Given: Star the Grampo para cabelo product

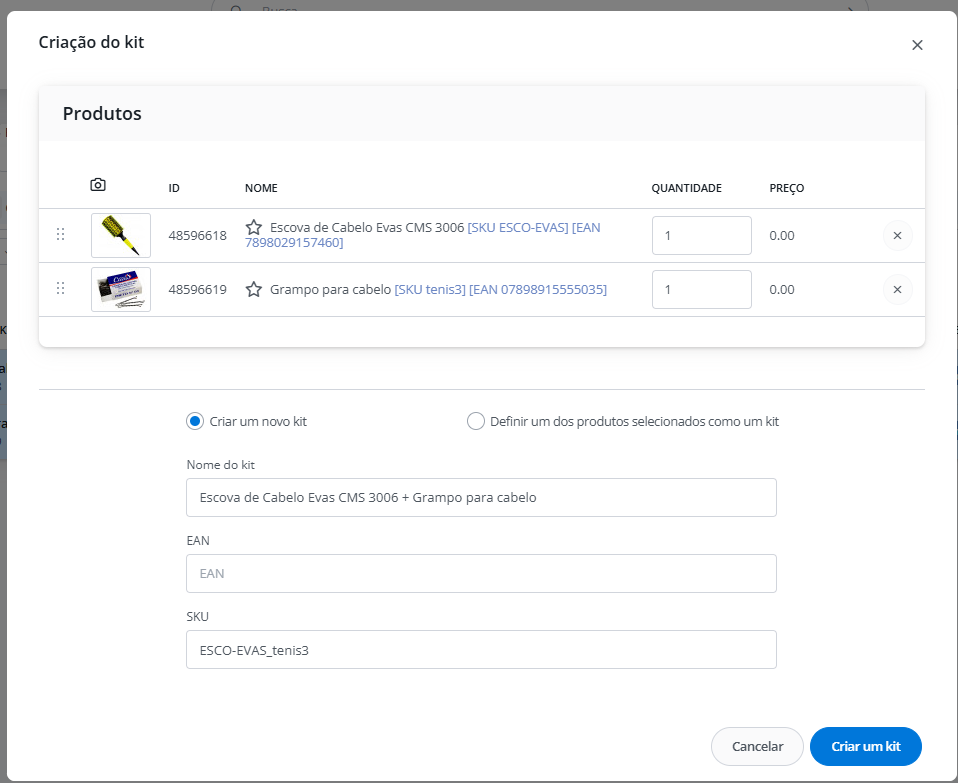Looking at the screenshot, I should (254, 289).
